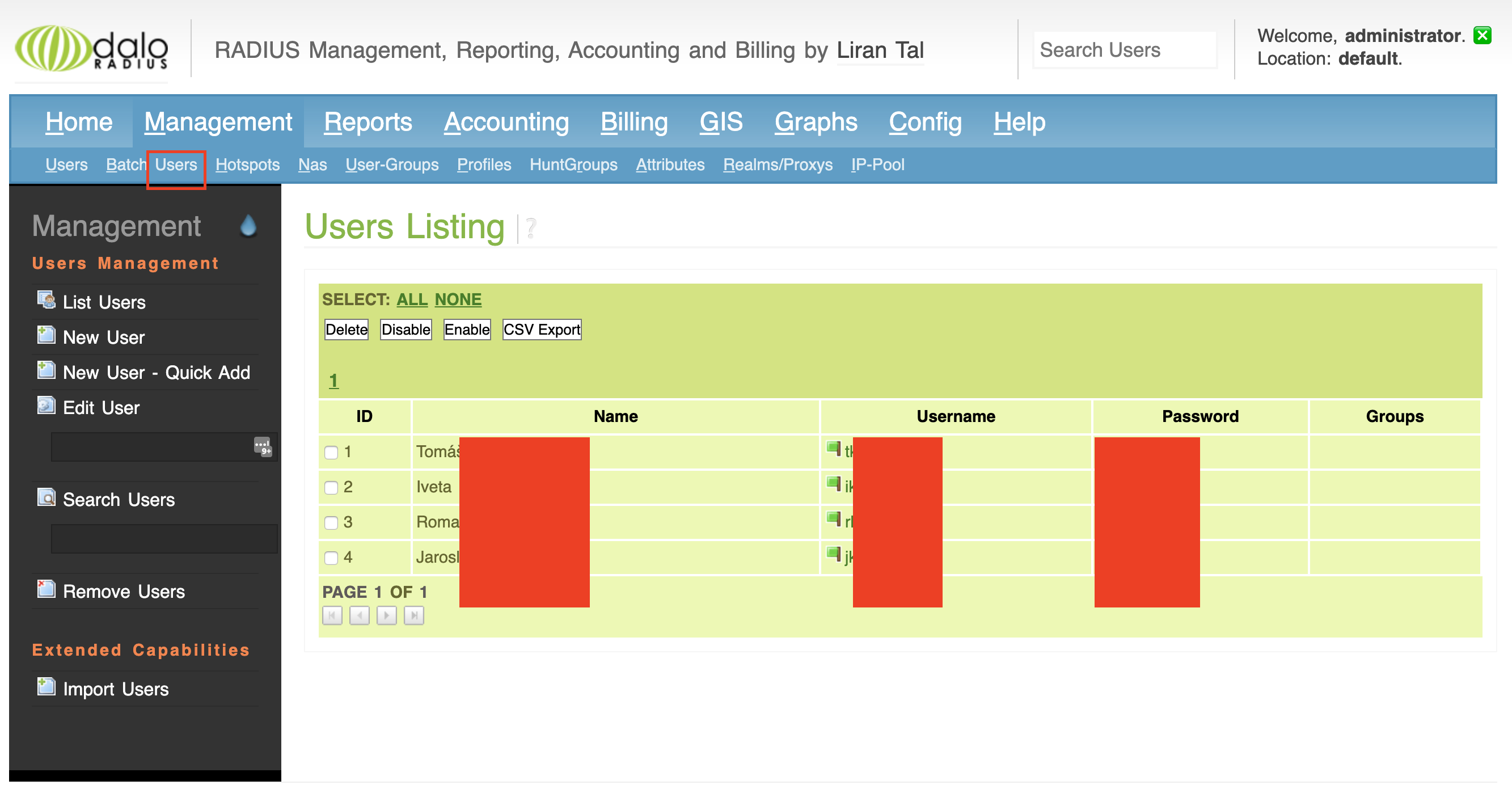1512x785 pixels.
Task: Click the List Users sidebar icon
Action: (47, 301)
